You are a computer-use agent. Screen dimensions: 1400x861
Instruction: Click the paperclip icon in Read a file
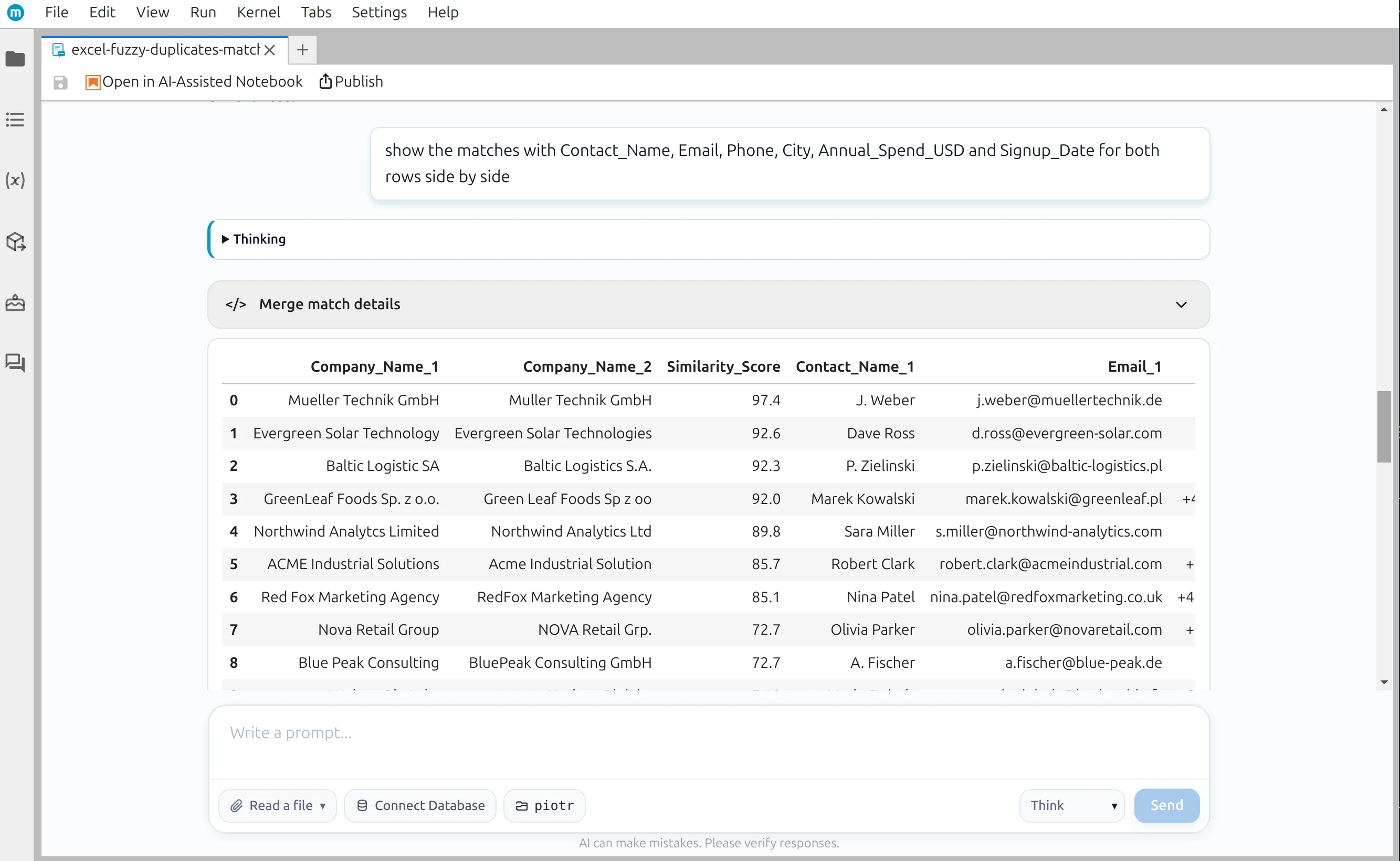pos(236,805)
